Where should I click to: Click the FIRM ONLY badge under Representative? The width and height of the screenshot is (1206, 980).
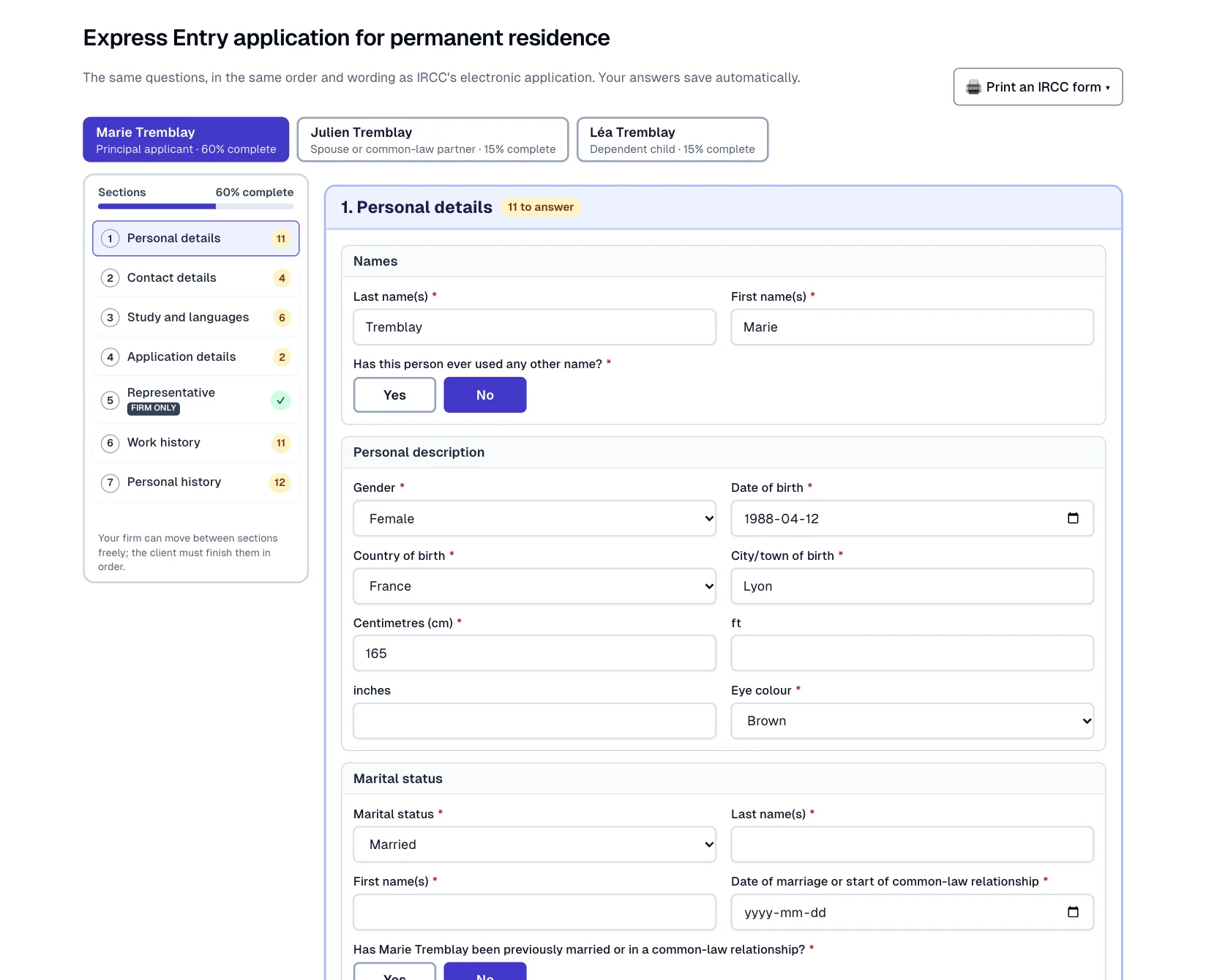pos(154,408)
